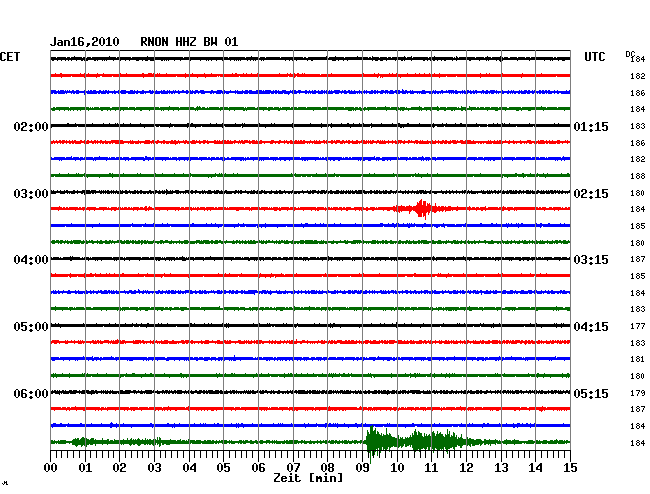Click minute 01 on time axis
The height and width of the screenshot is (494, 650).
click(85, 467)
